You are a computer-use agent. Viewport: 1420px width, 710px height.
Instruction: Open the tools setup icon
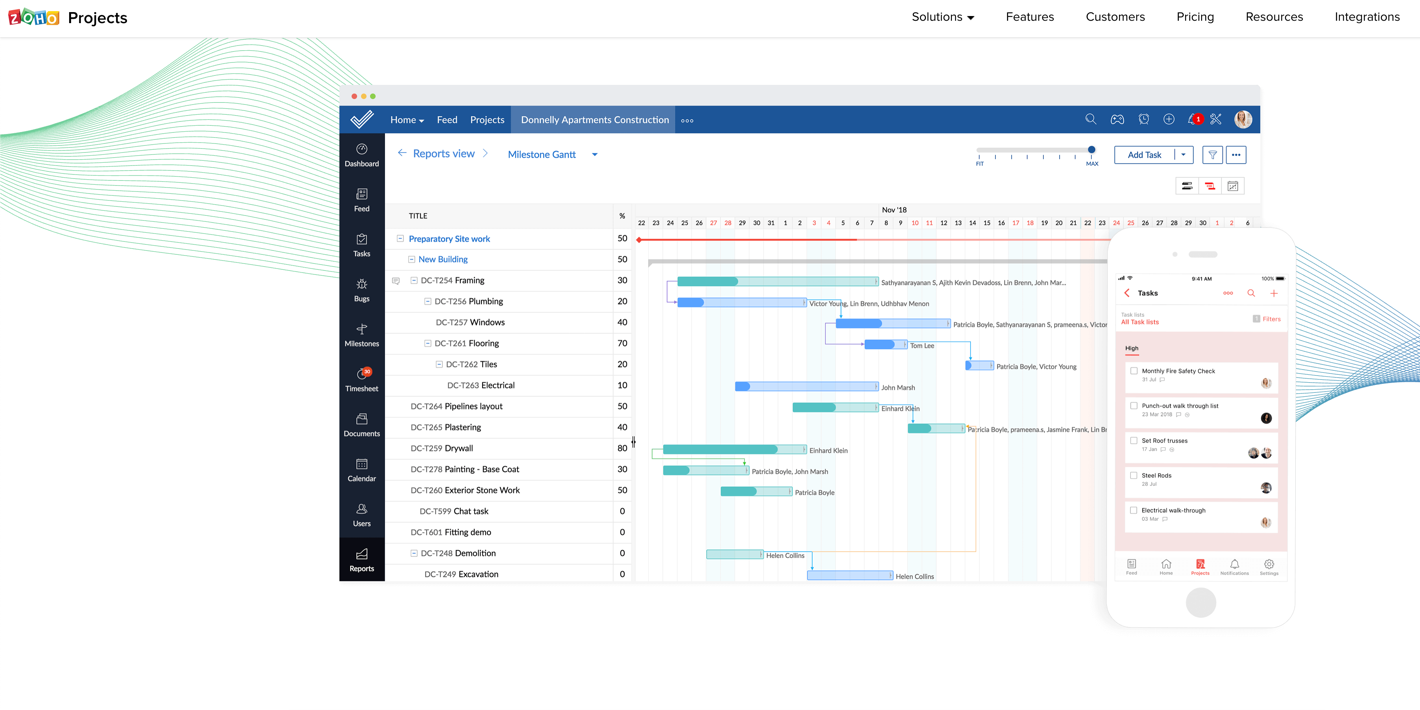(1216, 120)
